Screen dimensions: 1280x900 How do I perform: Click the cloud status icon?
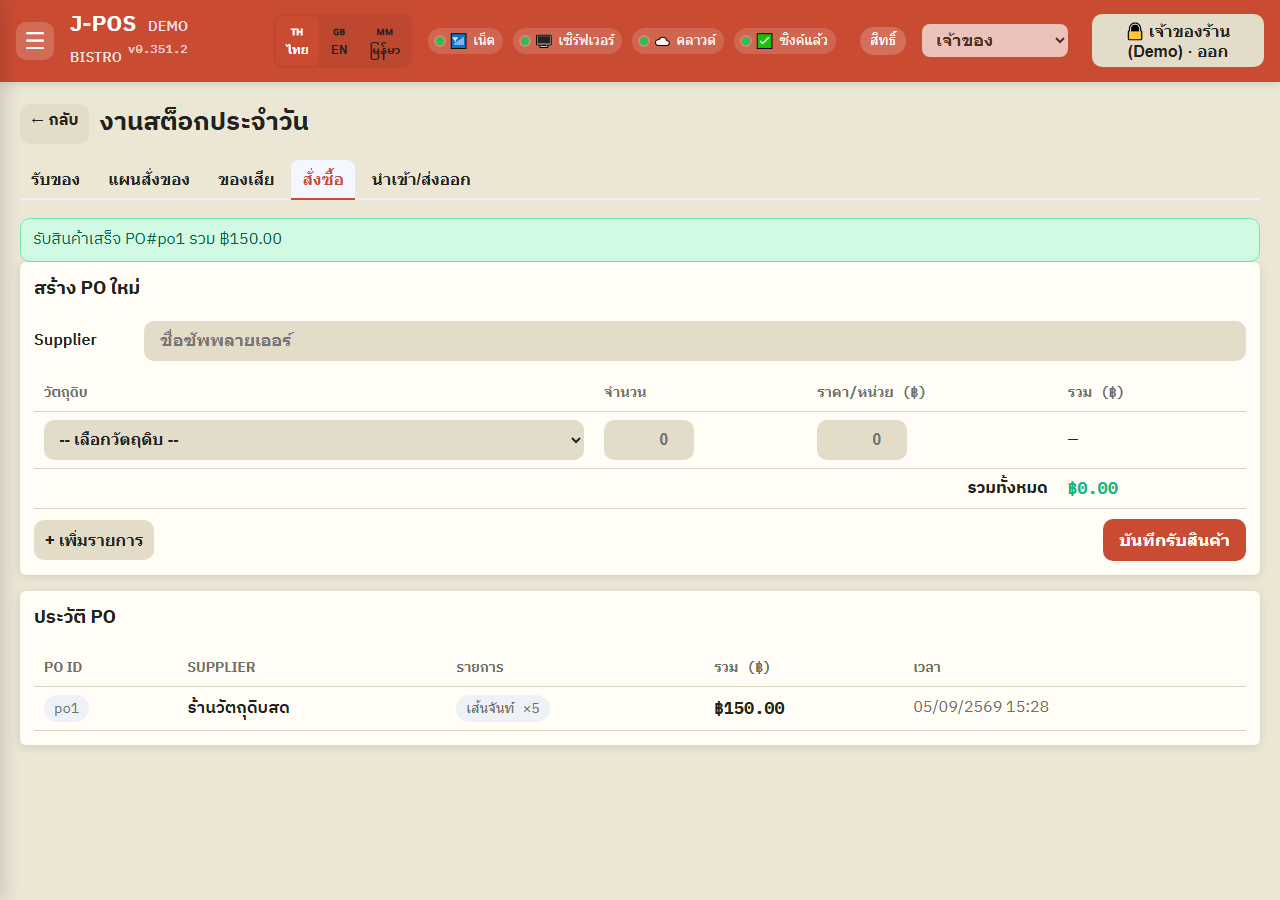click(662, 41)
